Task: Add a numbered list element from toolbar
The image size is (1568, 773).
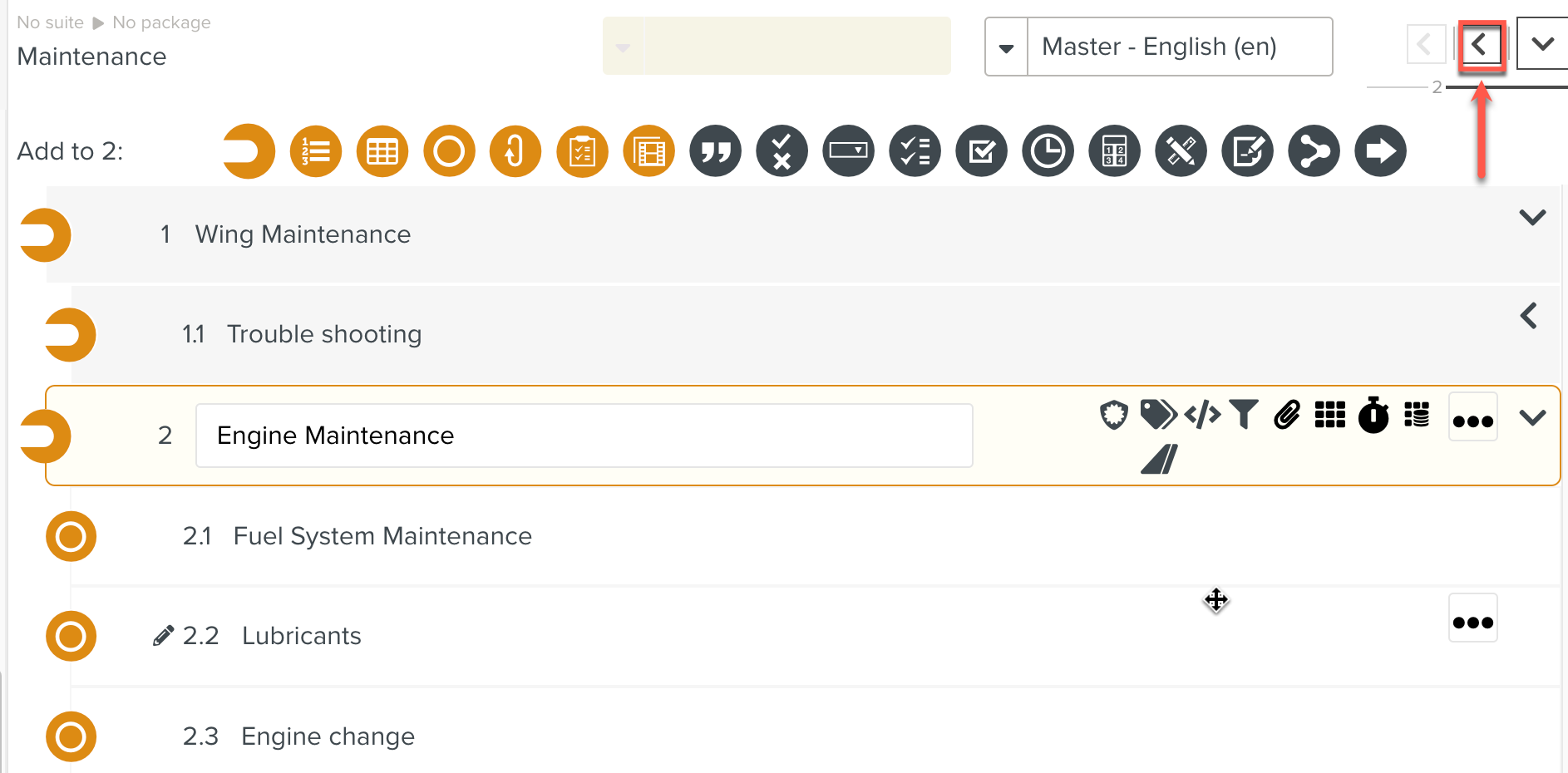Action: click(315, 151)
